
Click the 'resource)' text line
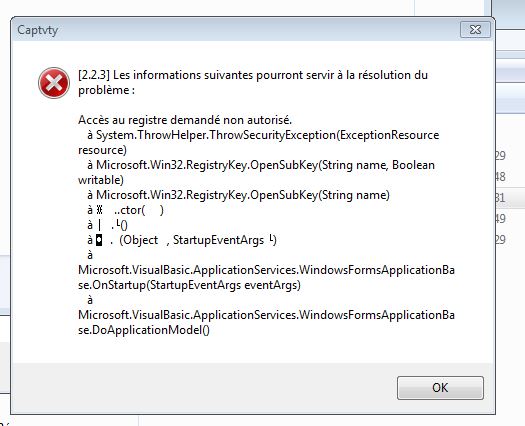102,150
